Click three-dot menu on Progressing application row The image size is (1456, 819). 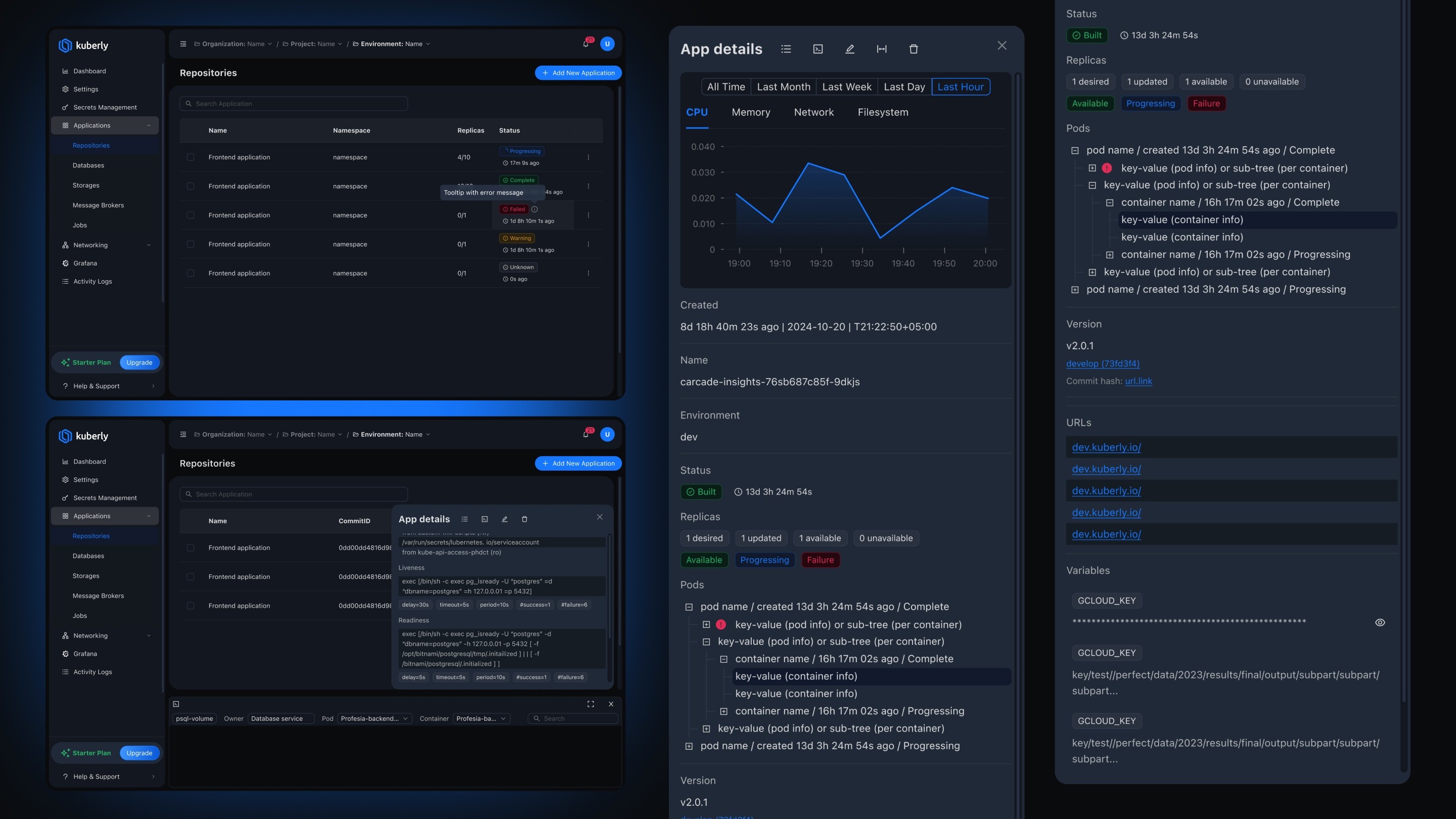pyautogui.click(x=588, y=157)
